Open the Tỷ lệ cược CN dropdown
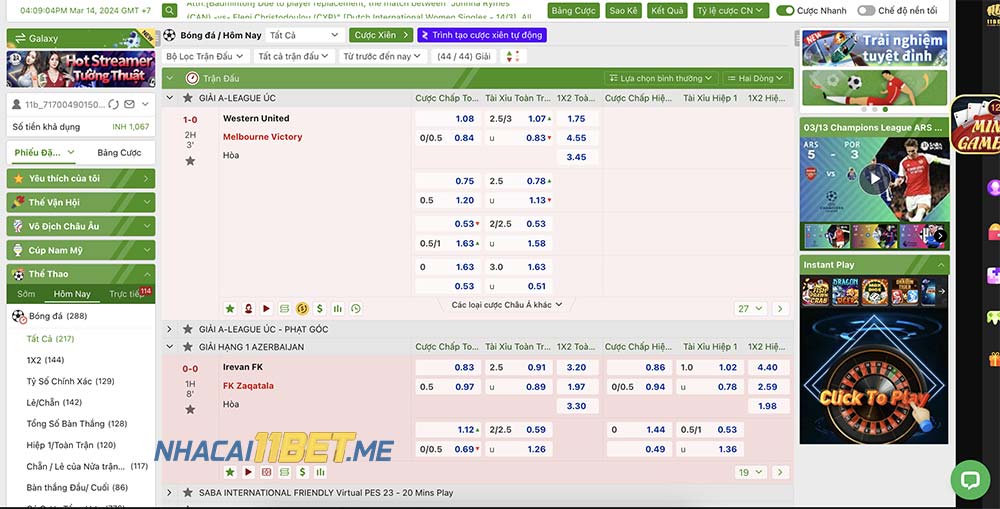 [x=731, y=11]
